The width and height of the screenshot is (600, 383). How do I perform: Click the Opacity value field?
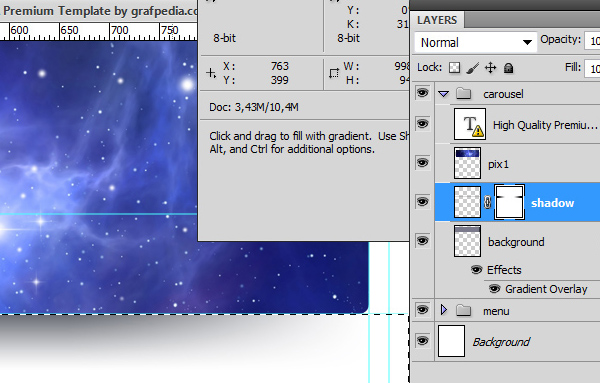[x=592, y=40]
